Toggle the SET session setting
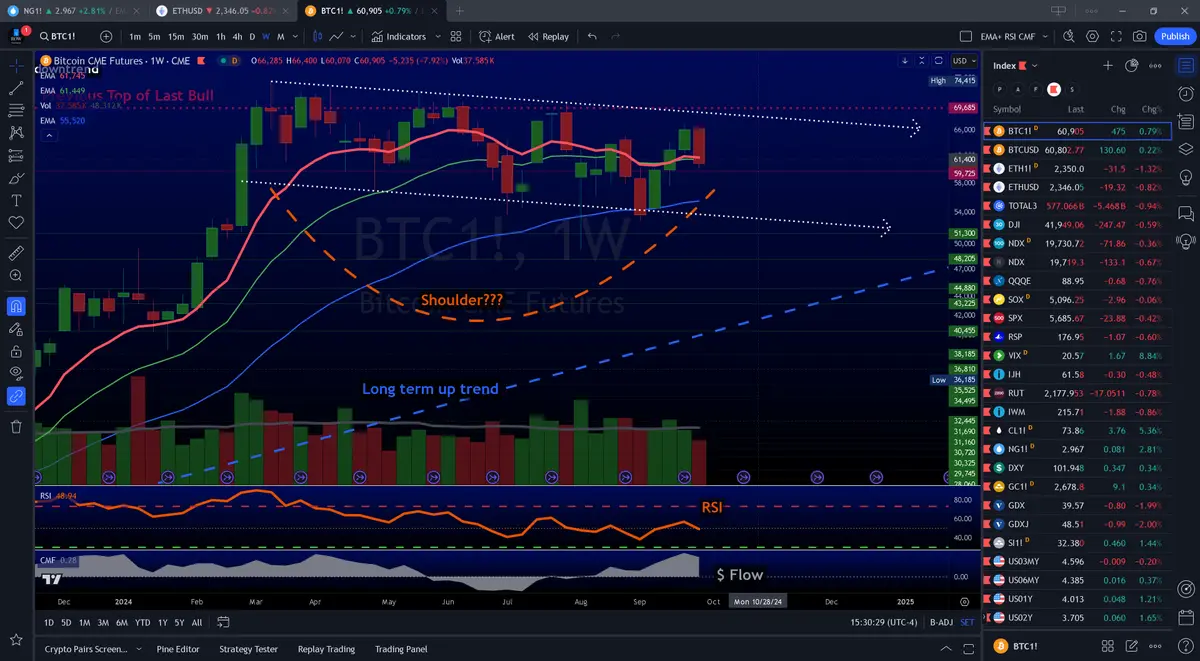Screen dimensions: 1200x661 point(967,622)
